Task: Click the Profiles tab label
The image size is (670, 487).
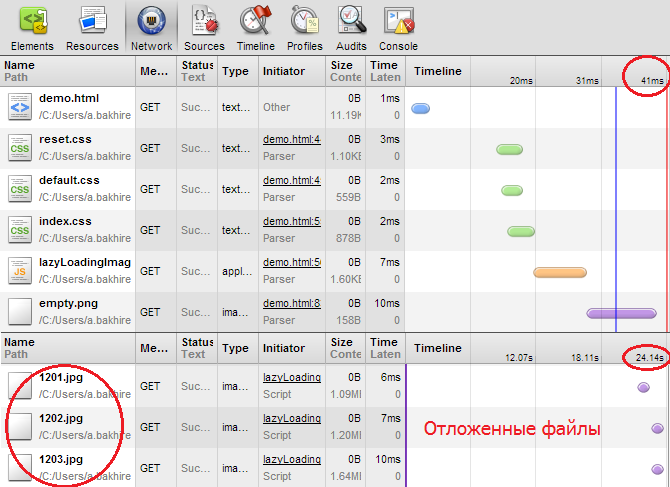Action: click(x=305, y=46)
